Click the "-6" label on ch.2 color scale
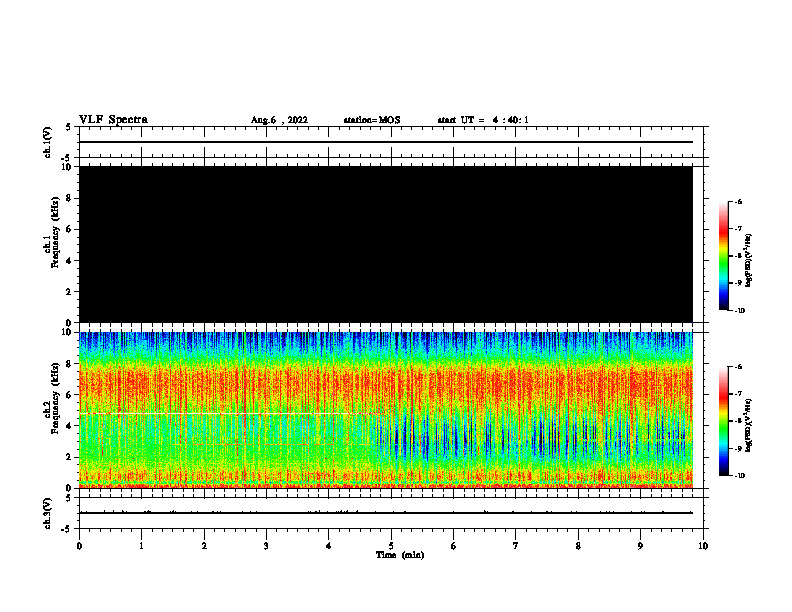792x612 pixels. click(738, 367)
